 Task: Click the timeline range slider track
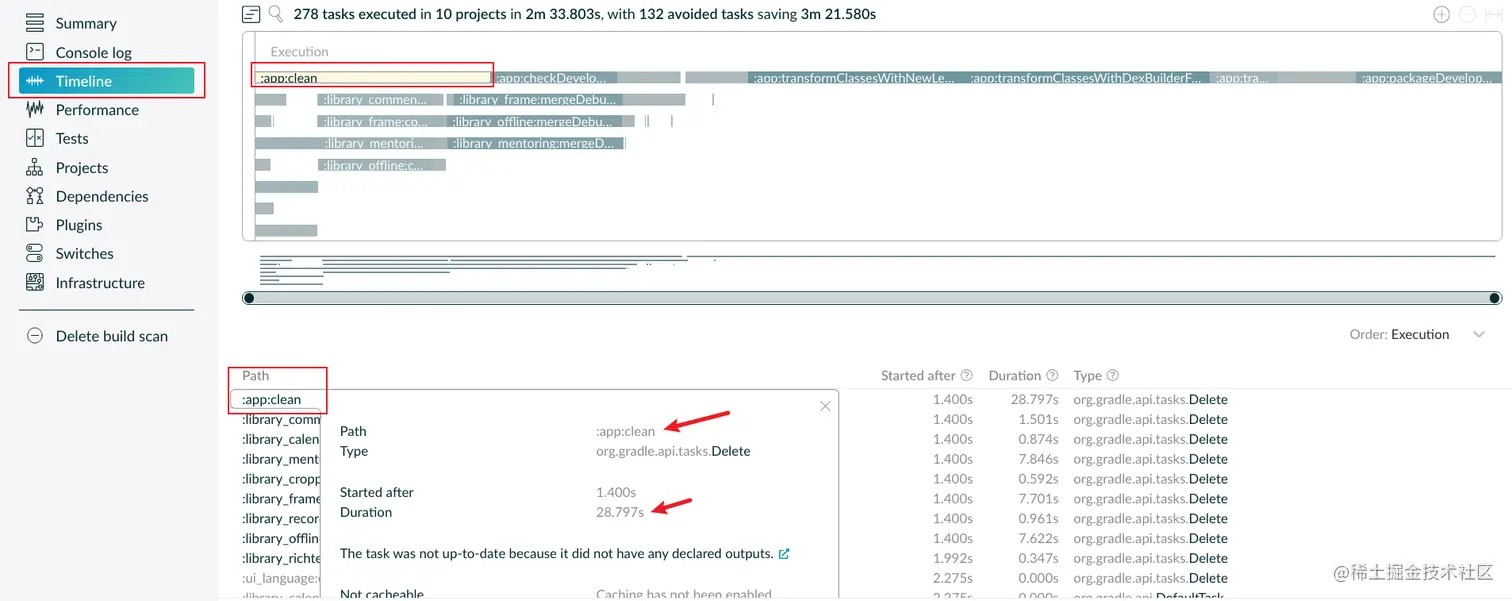click(x=872, y=298)
